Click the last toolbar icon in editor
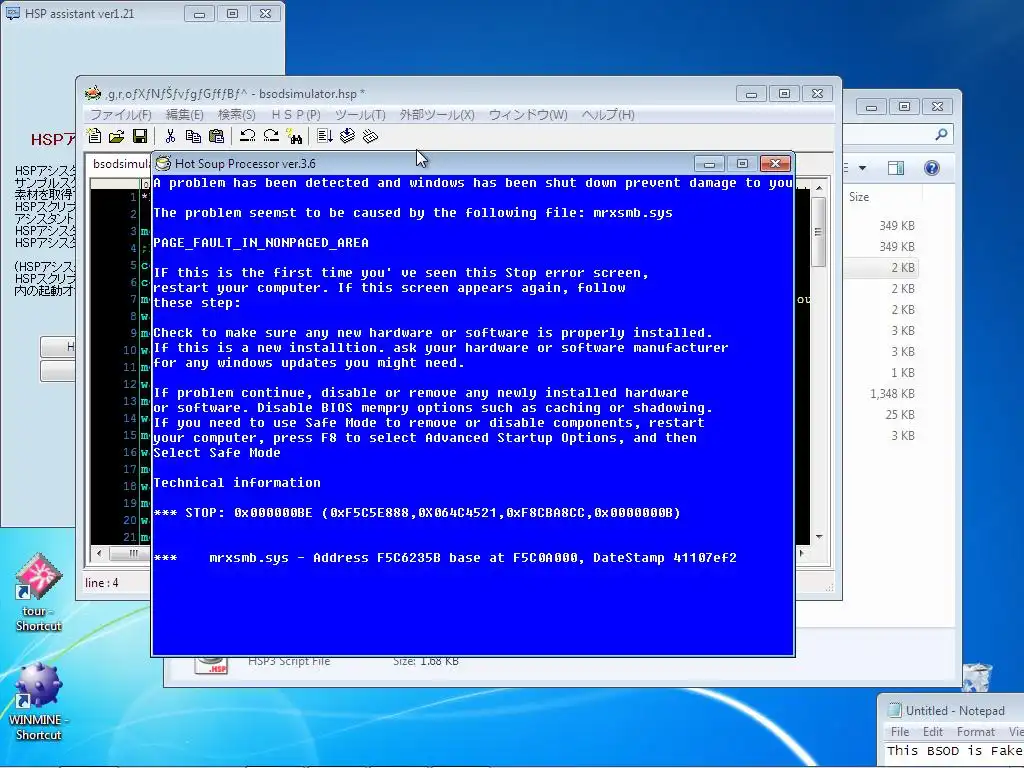This screenshot has width=1024, height=768. (370, 136)
